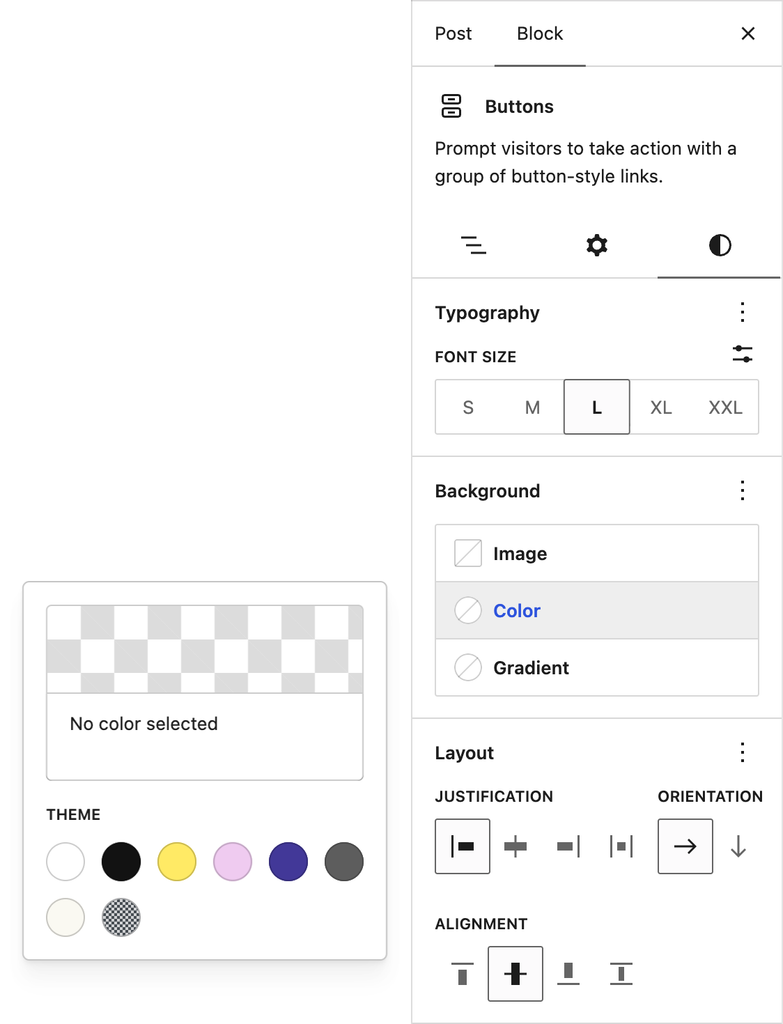Pick the off-white theme color swatch
This screenshot has height=1024, width=783.
65,917
